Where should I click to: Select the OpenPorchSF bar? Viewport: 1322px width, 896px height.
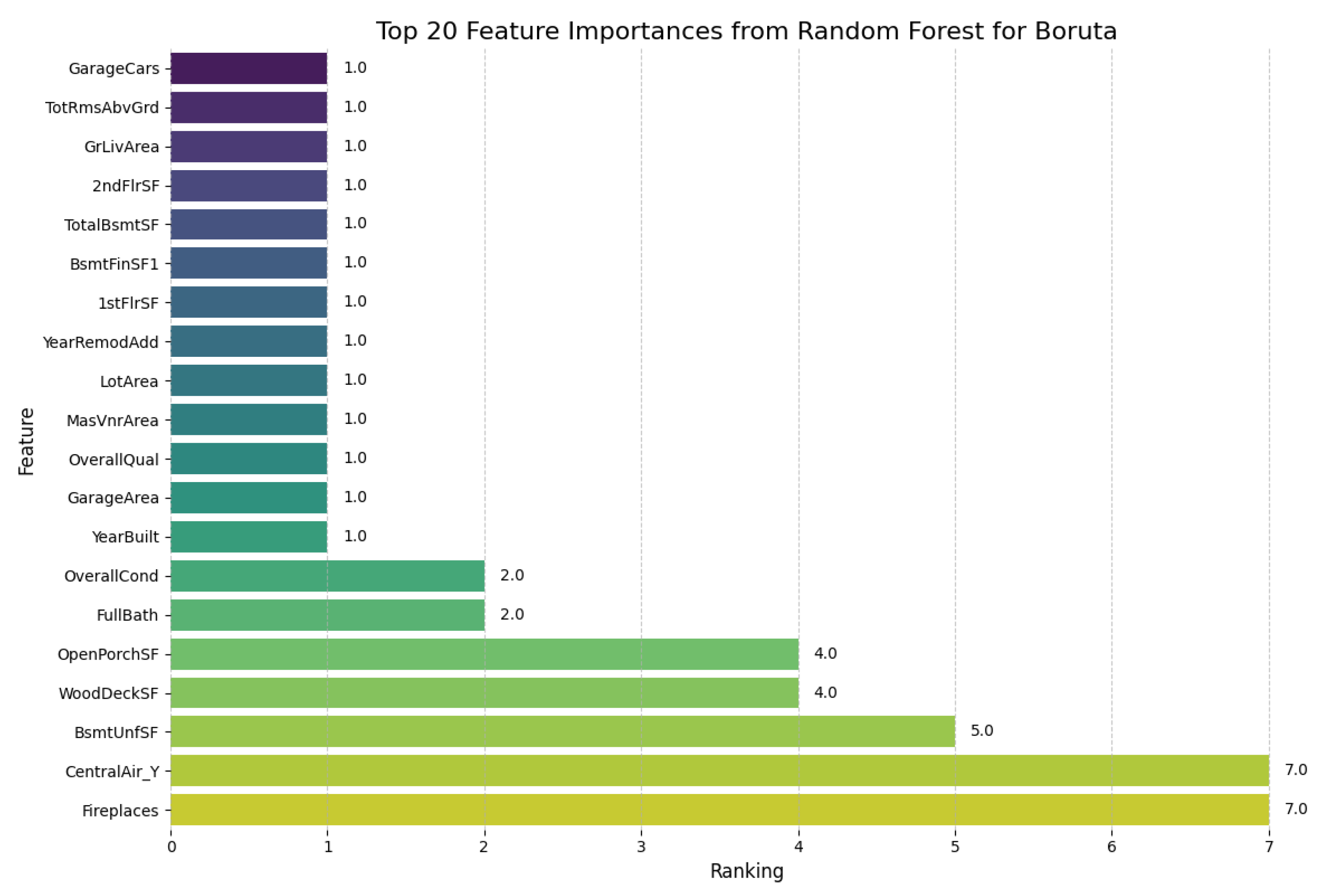[x=484, y=653]
